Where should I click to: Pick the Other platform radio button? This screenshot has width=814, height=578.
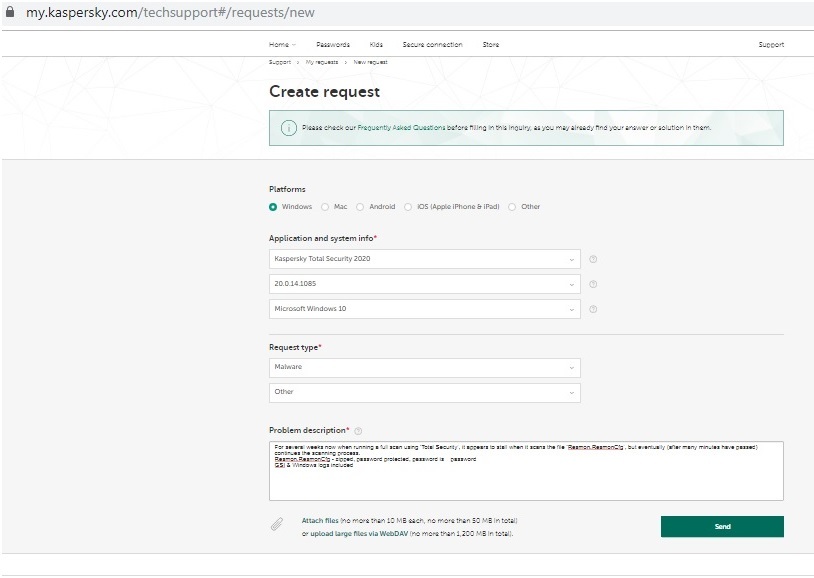[512, 207]
